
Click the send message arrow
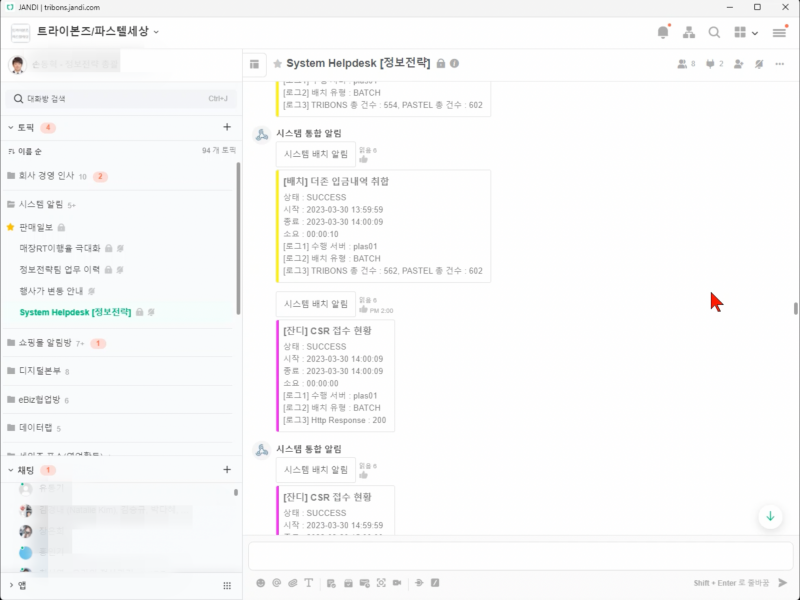pyautogui.click(x=782, y=582)
